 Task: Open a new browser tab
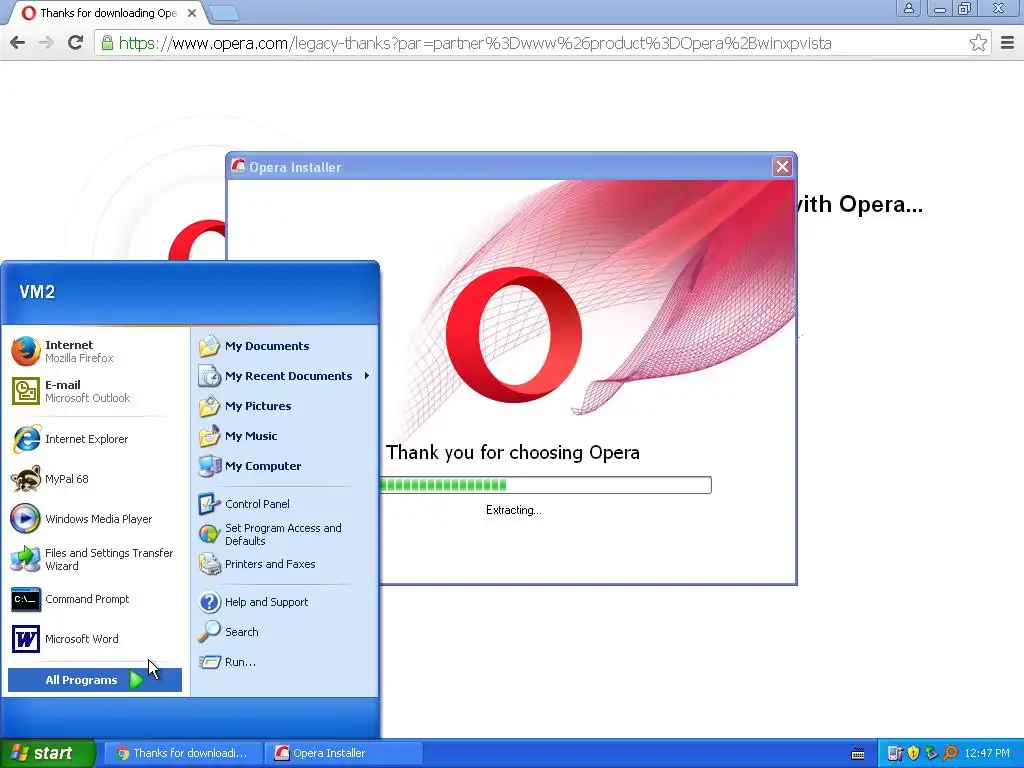pyautogui.click(x=224, y=13)
